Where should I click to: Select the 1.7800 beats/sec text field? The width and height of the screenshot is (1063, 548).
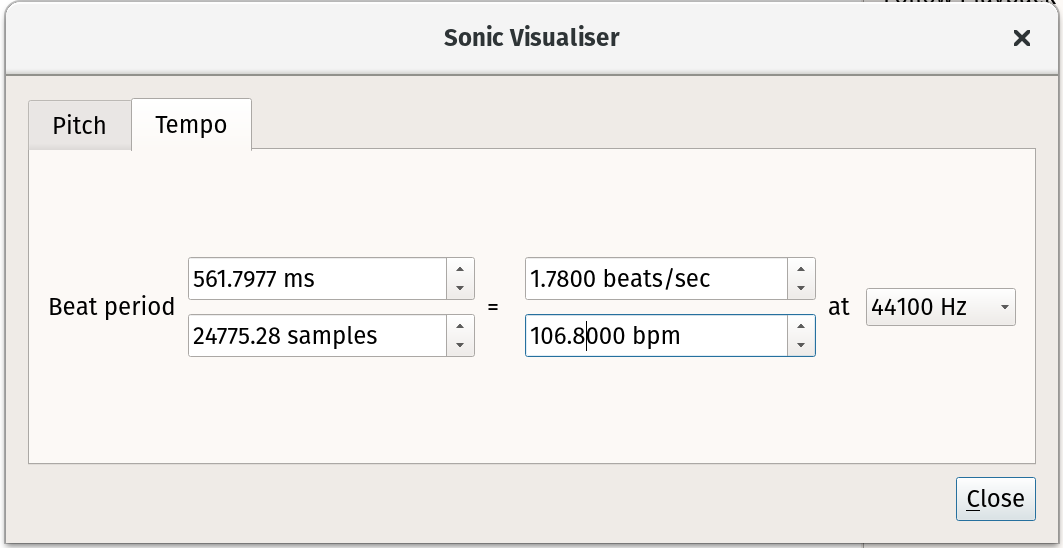[x=655, y=279]
